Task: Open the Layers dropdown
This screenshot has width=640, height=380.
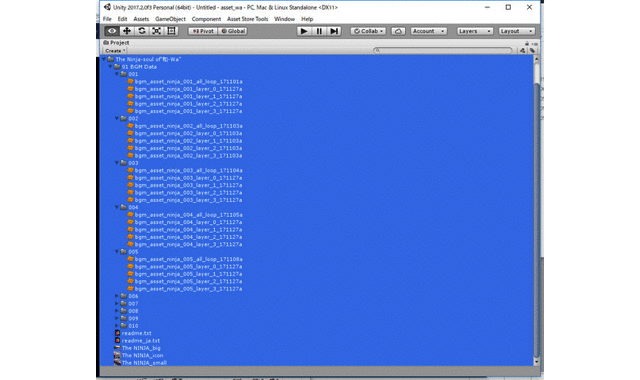Action: [474, 31]
